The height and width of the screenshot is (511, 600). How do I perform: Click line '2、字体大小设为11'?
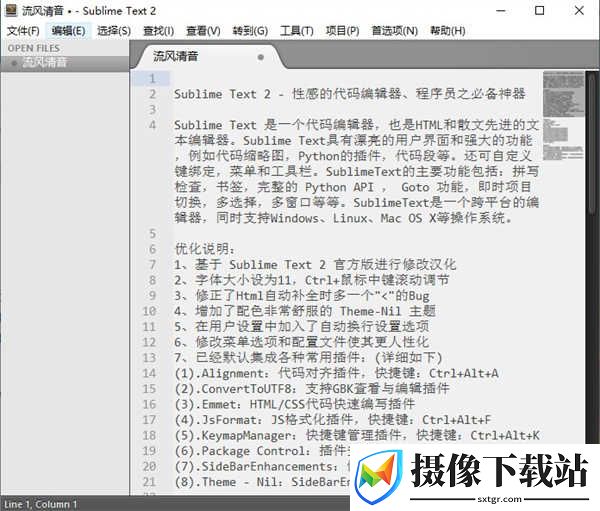coord(311,280)
